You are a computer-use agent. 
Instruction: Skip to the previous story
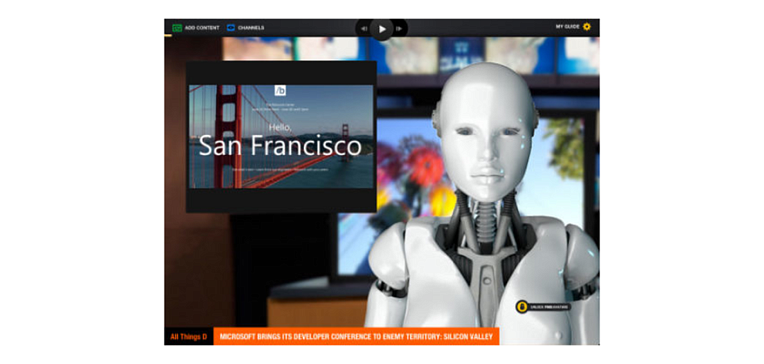pos(363,29)
